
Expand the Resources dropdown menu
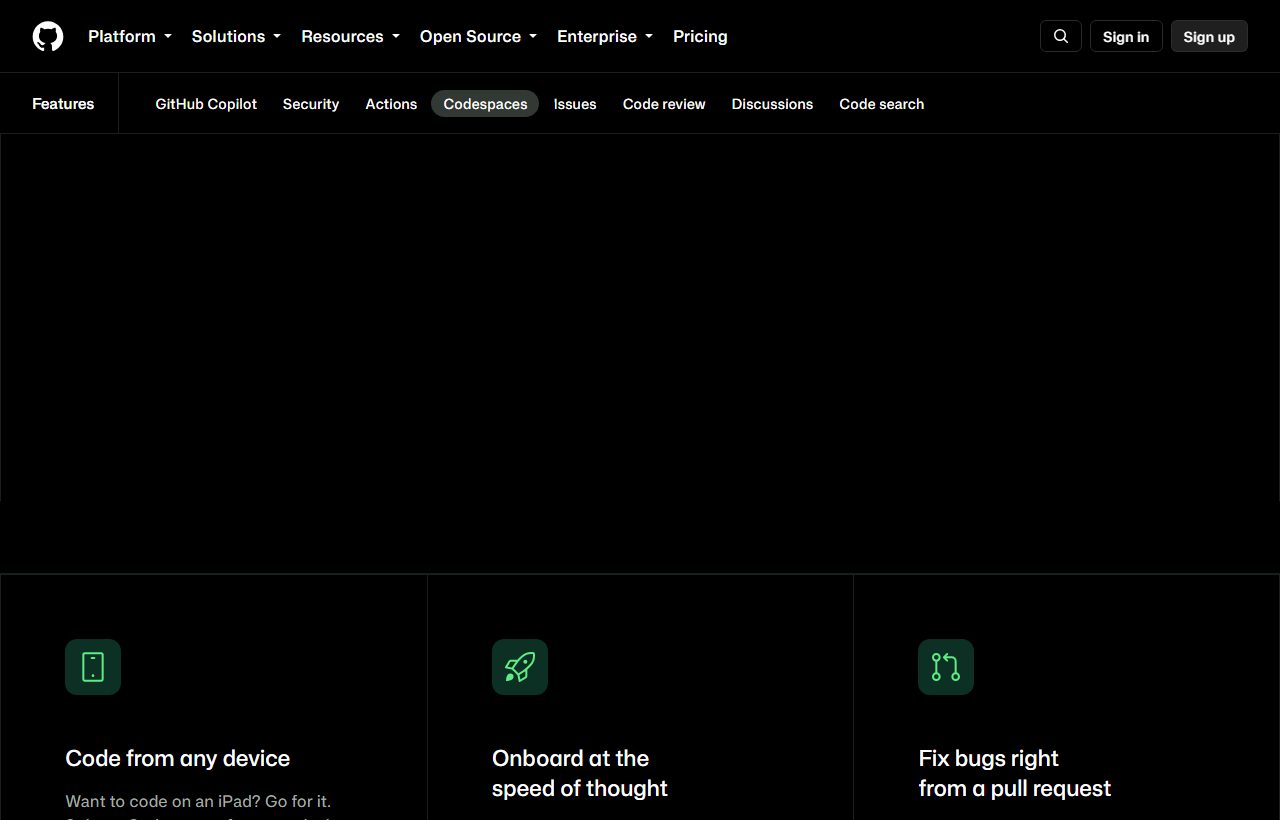click(350, 36)
